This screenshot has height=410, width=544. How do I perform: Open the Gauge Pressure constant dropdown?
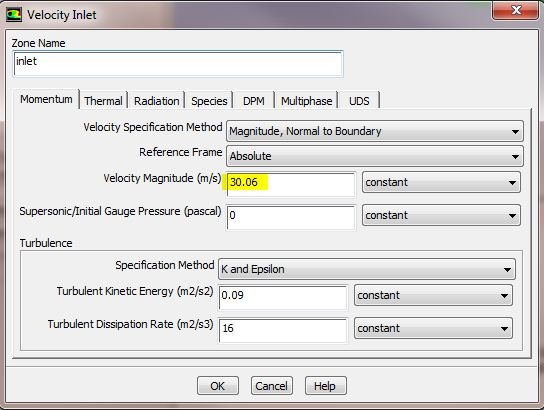(x=441, y=215)
